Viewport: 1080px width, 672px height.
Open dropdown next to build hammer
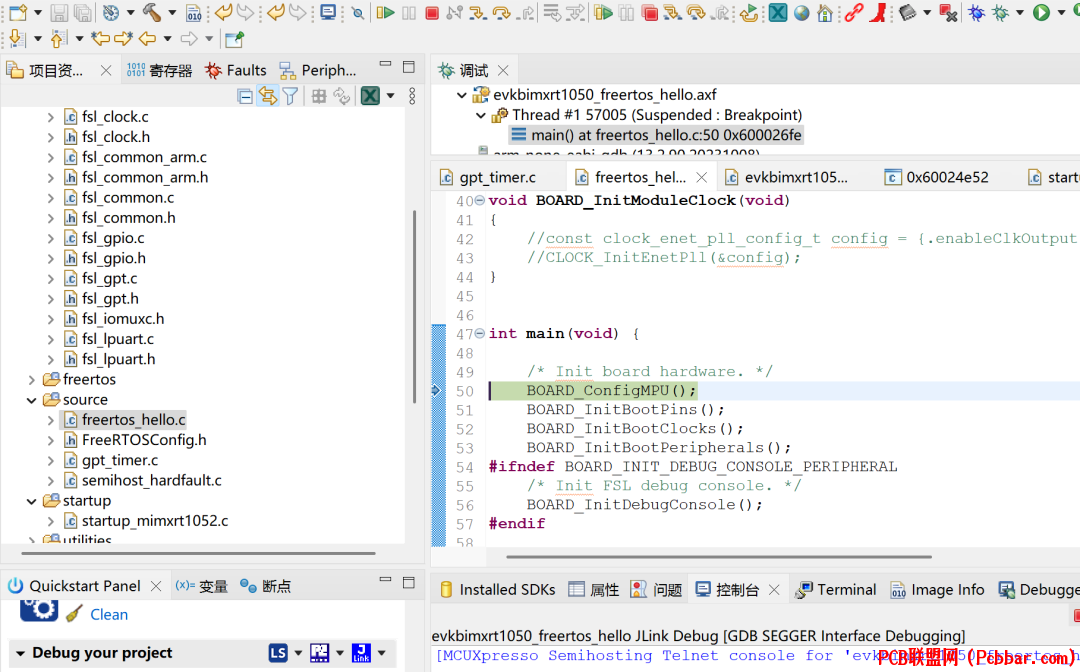pyautogui.click(x=172, y=12)
